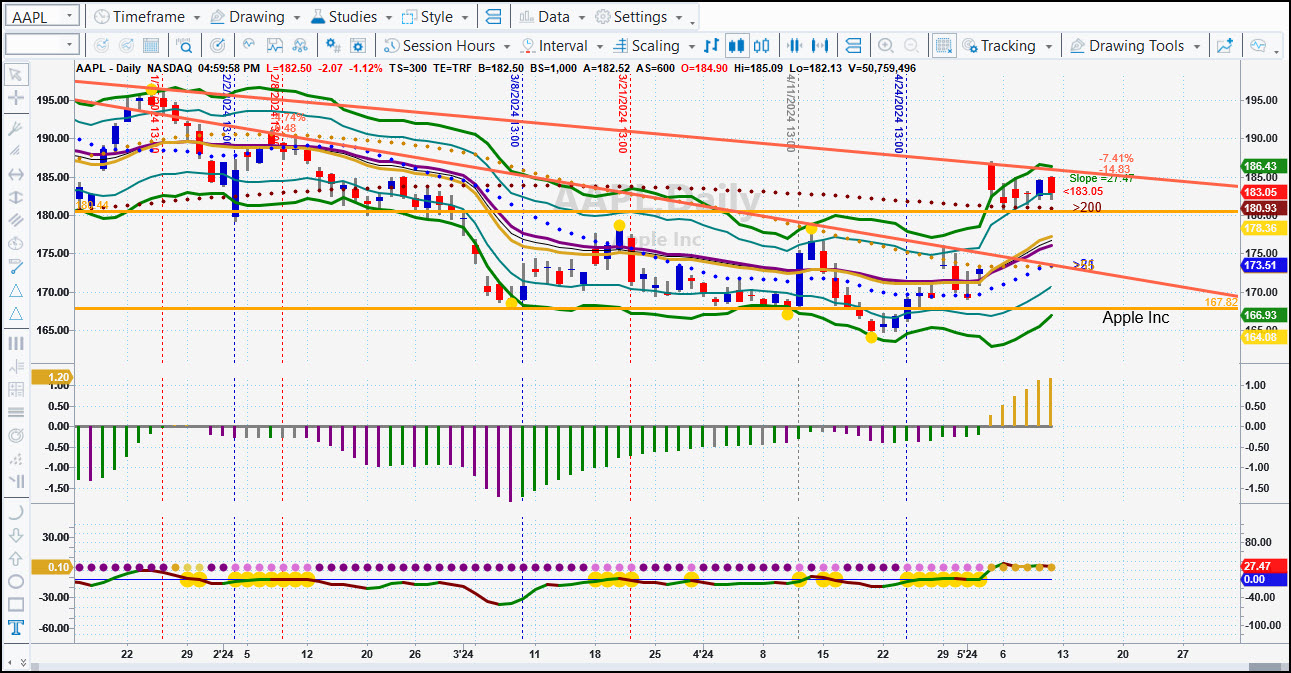This screenshot has height=673, width=1291.
Task: Select the blue angled line drawing tool
Action: coord(16,267)
